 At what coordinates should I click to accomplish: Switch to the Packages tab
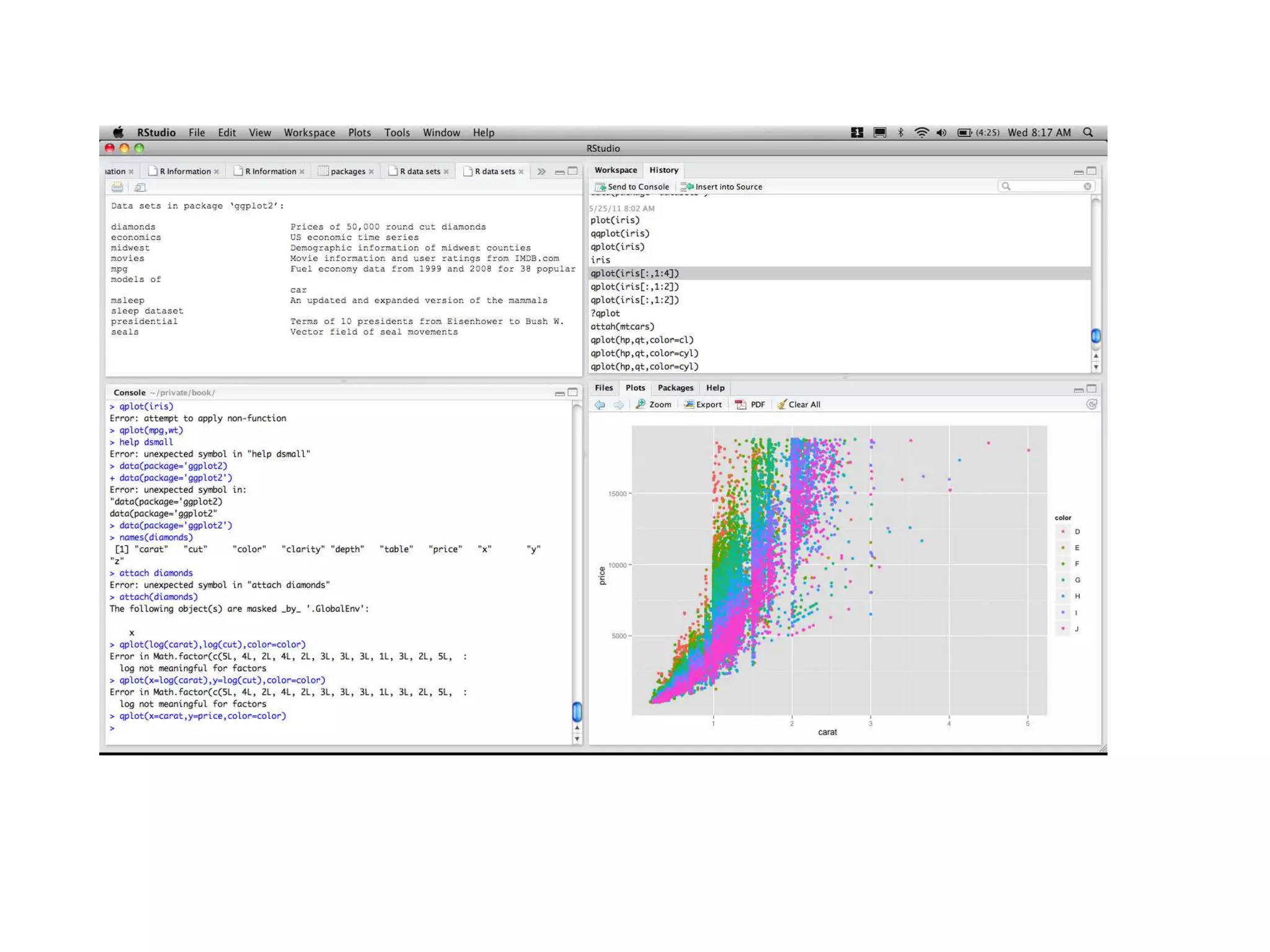pyautogui.click(x=675, y=388)
